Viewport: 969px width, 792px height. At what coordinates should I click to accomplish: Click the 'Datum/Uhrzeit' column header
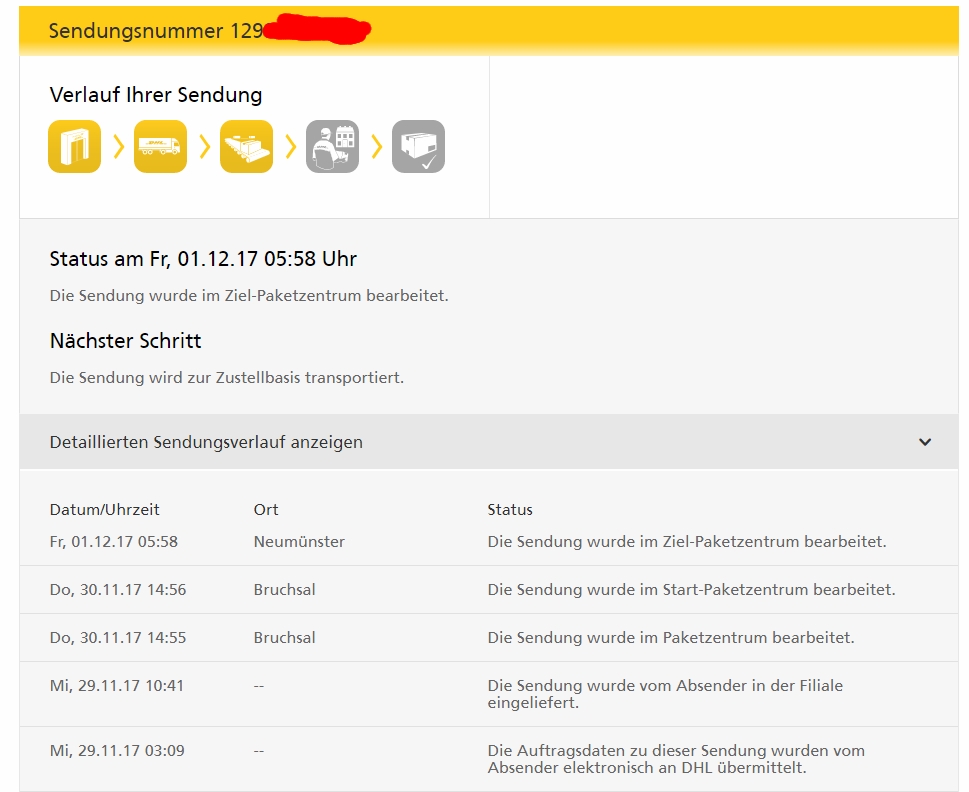tap(105, 510)
